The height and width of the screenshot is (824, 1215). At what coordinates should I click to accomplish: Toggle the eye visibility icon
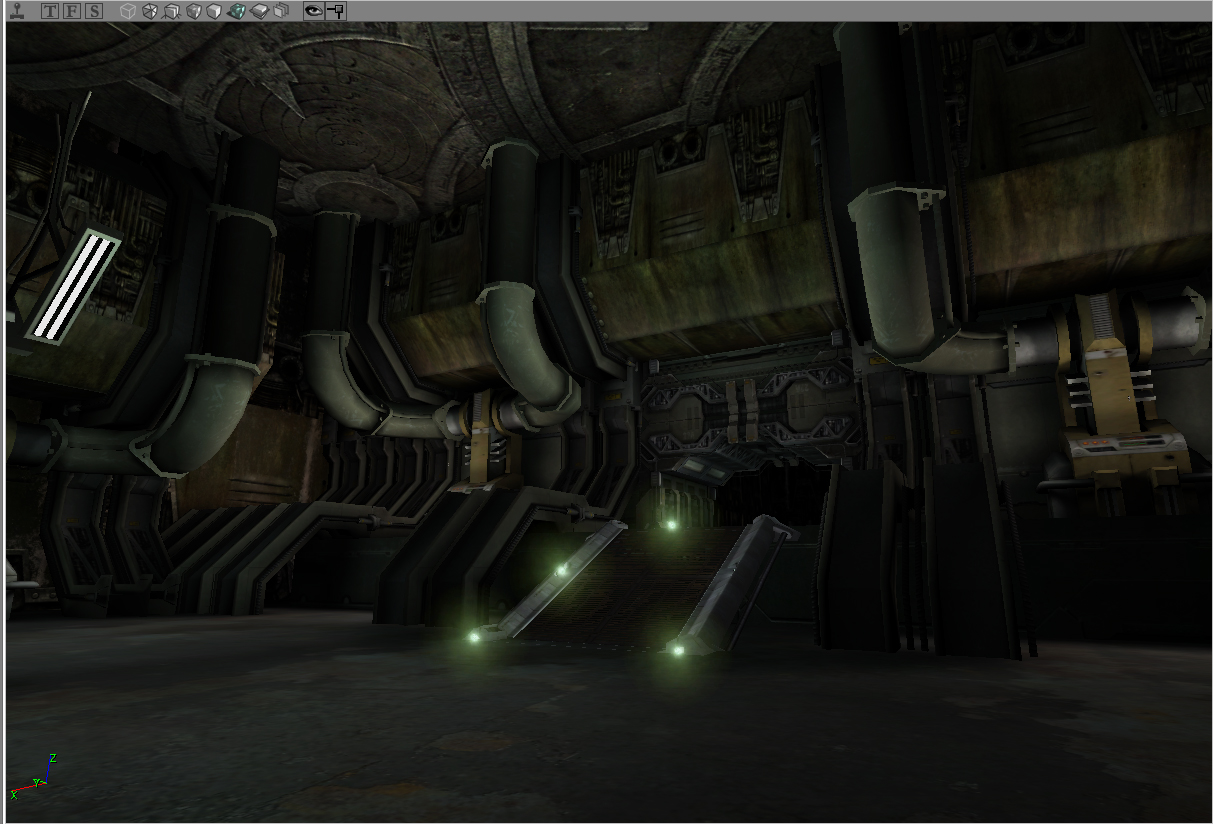pos(313,11)
